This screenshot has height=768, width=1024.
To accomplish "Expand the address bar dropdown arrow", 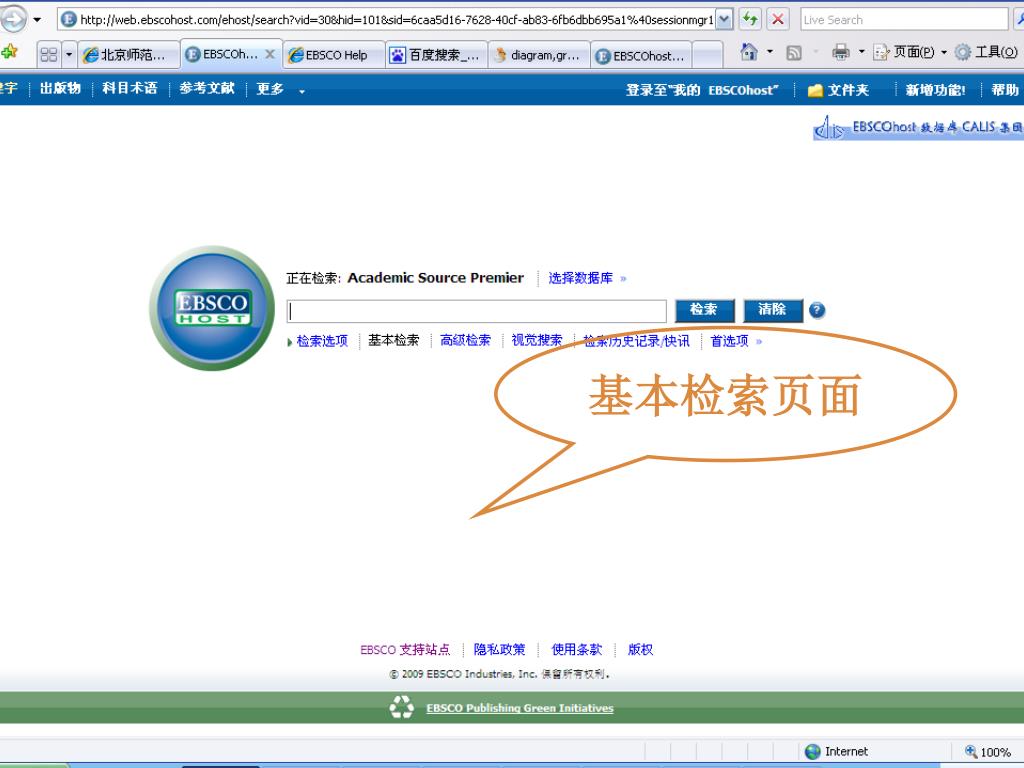I will (724, 20).
